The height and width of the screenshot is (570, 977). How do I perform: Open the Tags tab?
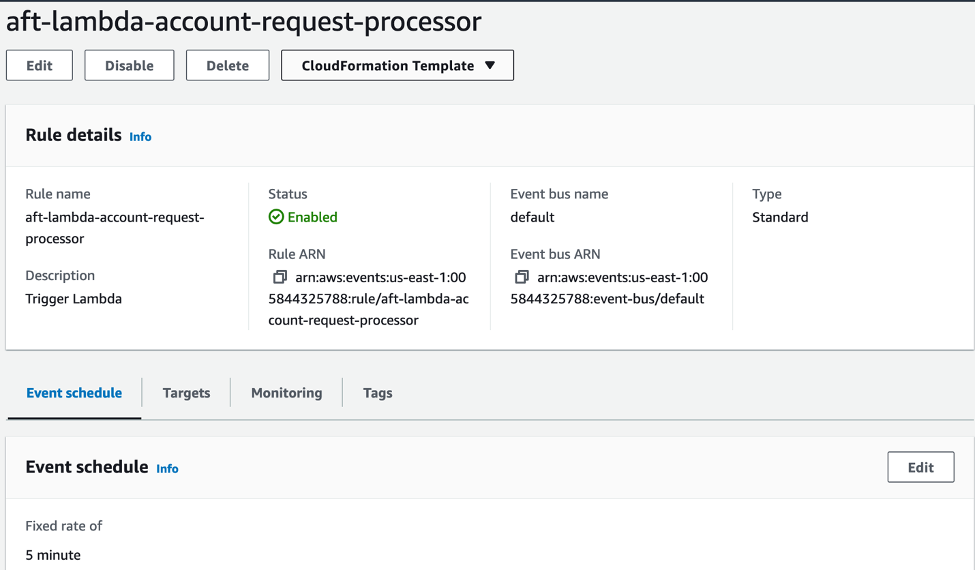coord(378,393)
